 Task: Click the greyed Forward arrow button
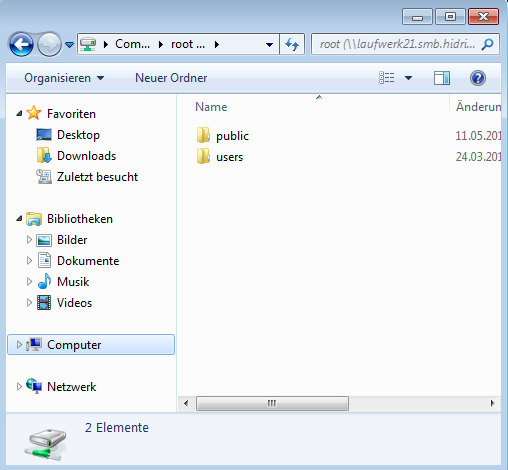[49, 44]
